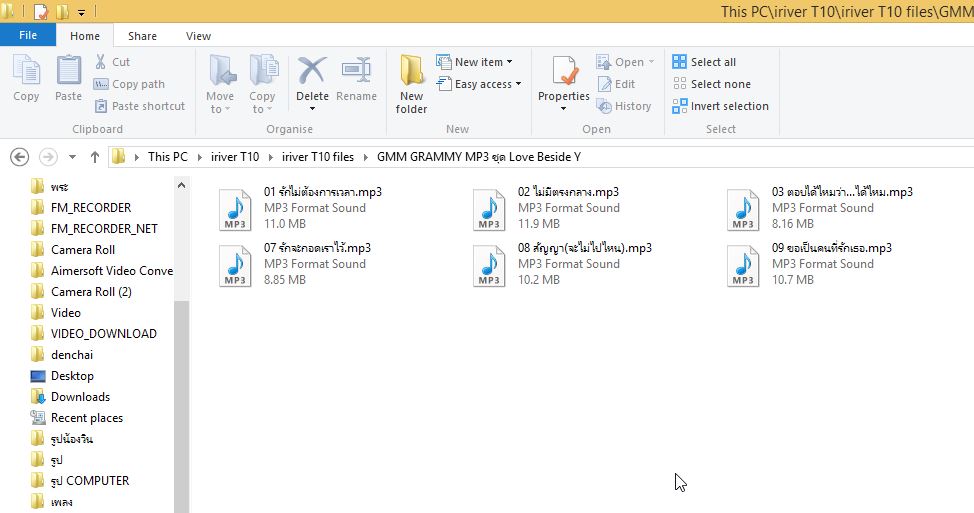The image size is (974, 513).
Task: Select the Downloads folder in navigation pane
Action: click(x=80, y=397)
